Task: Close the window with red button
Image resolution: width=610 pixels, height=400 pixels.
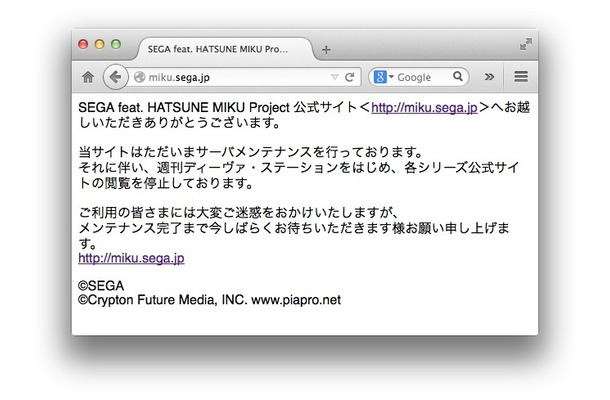Action: 83,44
